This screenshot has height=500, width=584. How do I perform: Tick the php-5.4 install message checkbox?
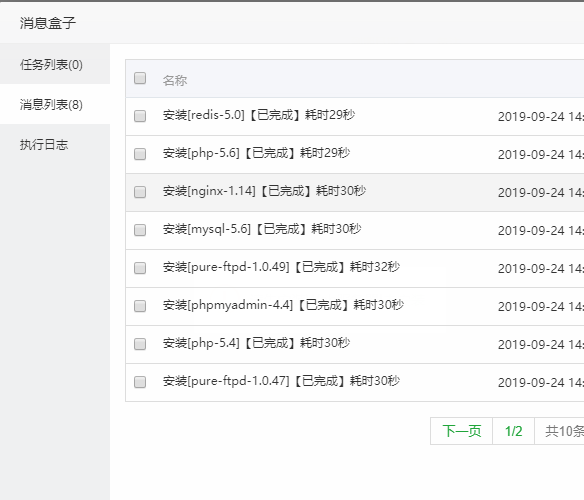click(x=140, y=344)
